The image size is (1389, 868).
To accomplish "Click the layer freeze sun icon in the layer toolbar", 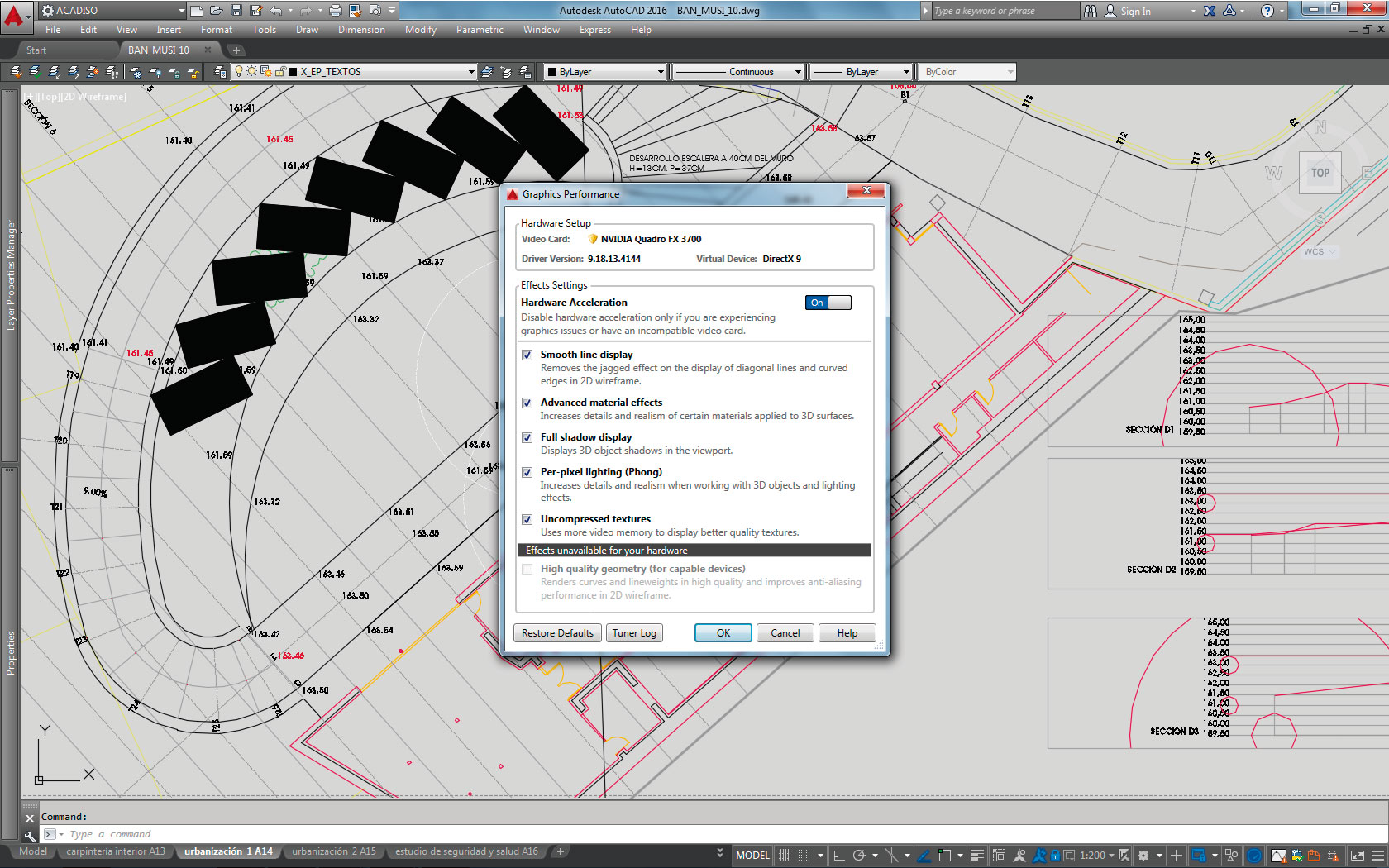I will click(253, 72).
